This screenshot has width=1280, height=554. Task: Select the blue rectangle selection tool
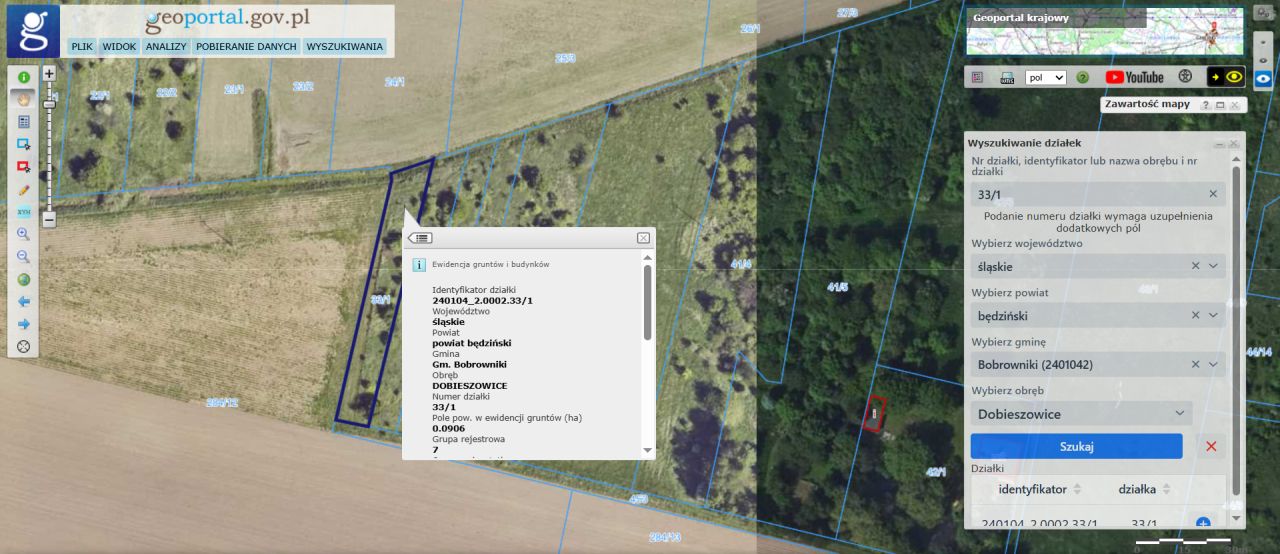coord(24,144)
